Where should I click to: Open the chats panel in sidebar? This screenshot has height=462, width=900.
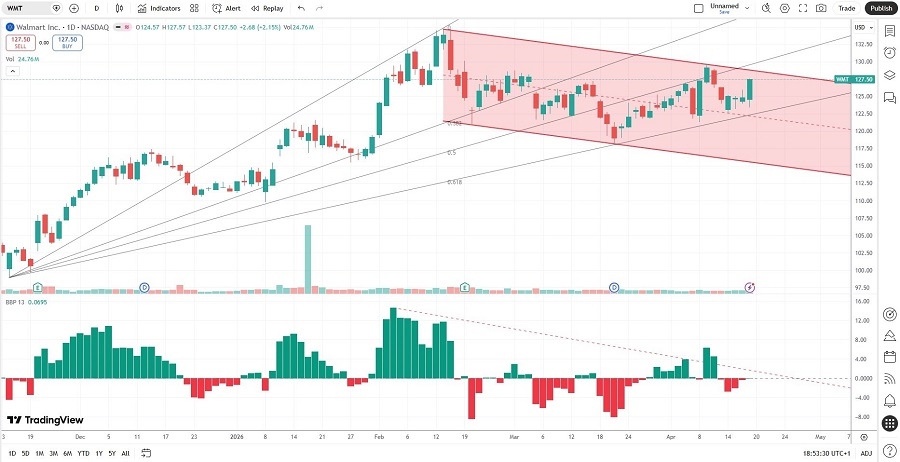pos(890,98)
